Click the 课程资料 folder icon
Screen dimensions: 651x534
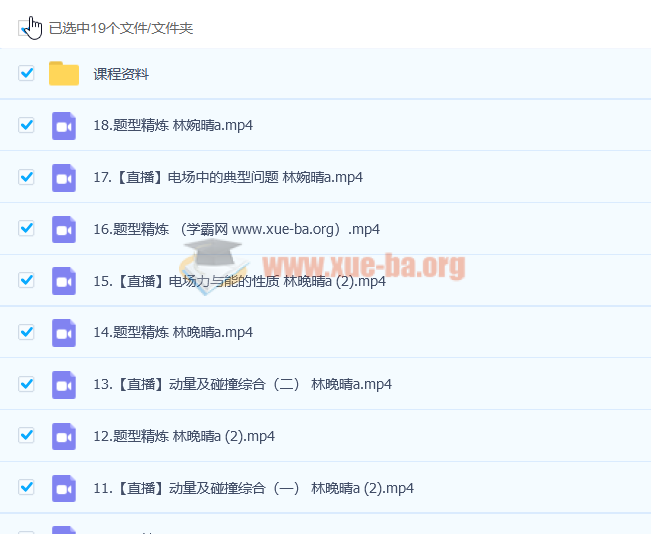coord(64,74)
